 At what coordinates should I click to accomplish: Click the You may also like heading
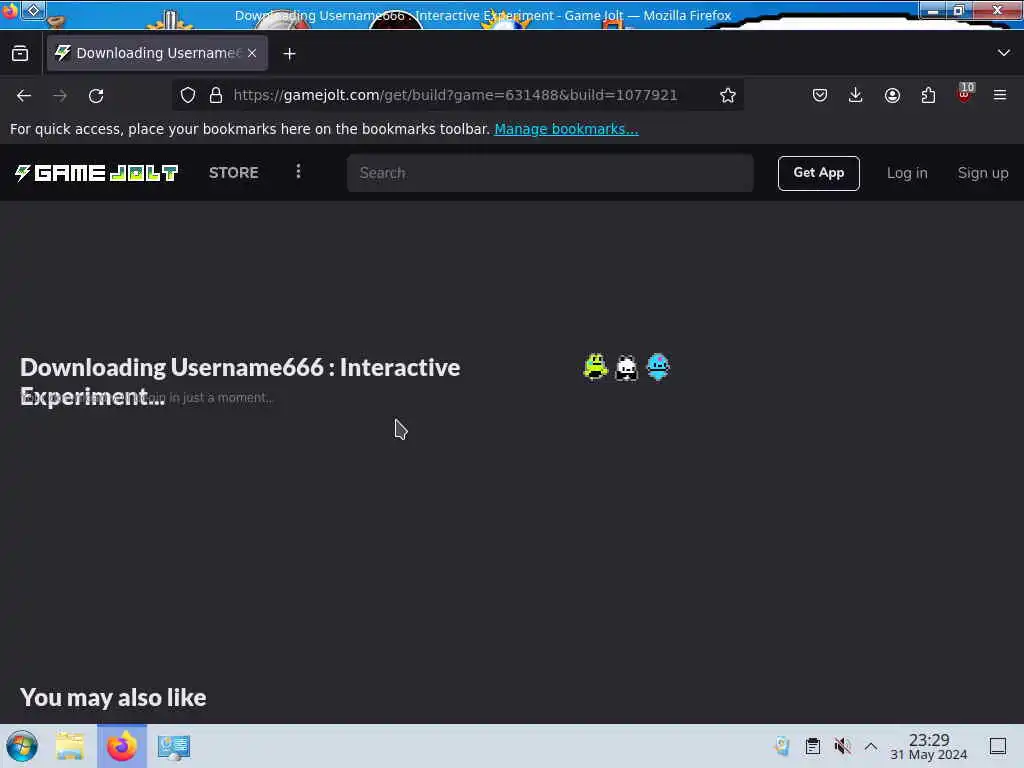point(113,697)
